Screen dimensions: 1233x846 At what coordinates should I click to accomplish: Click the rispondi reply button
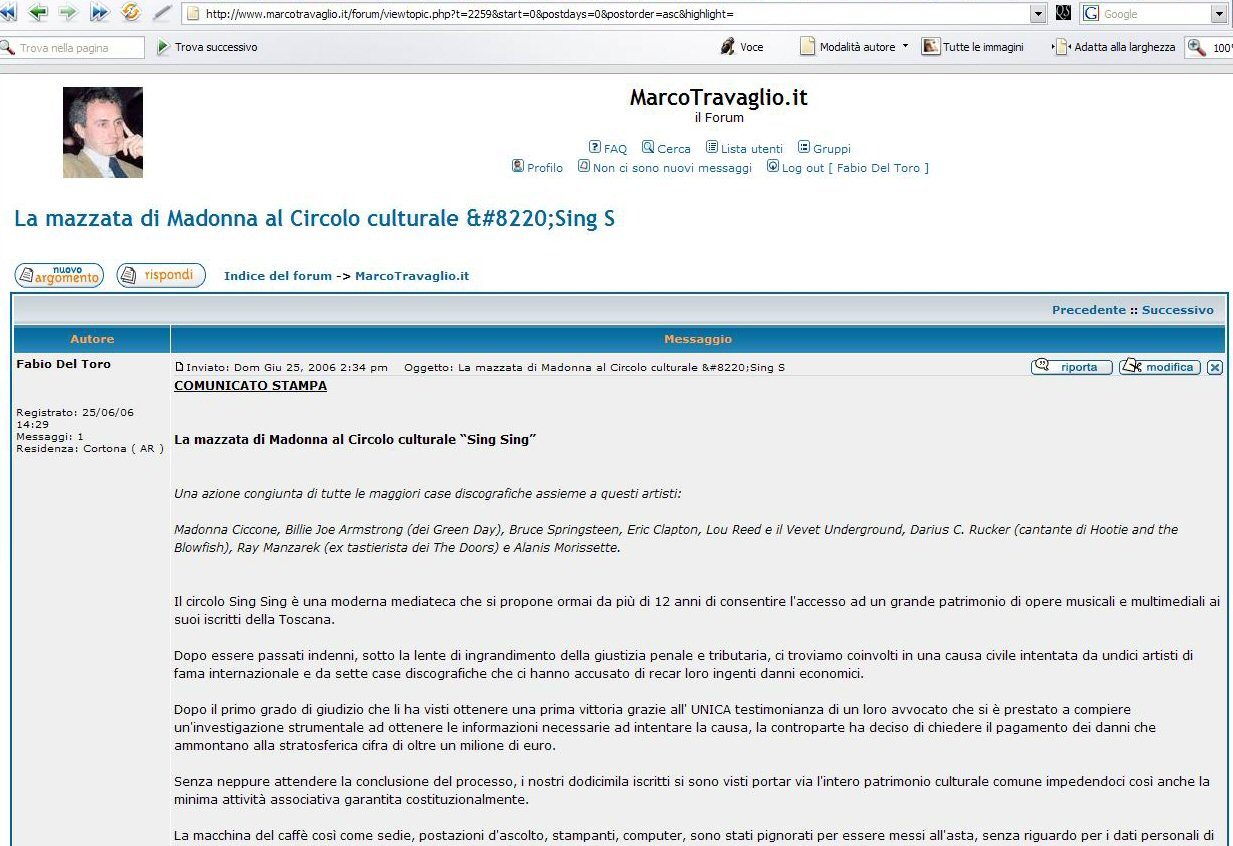pos(161,275)
